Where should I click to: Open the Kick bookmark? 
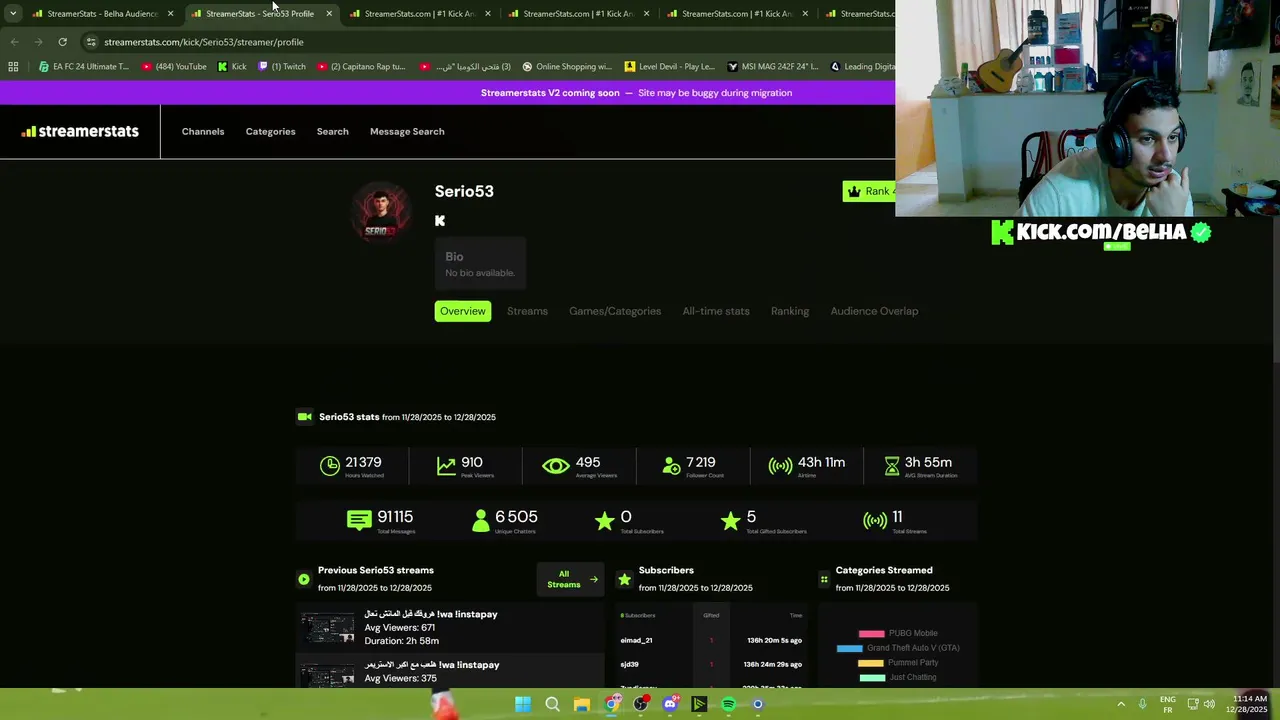[232, 67]
